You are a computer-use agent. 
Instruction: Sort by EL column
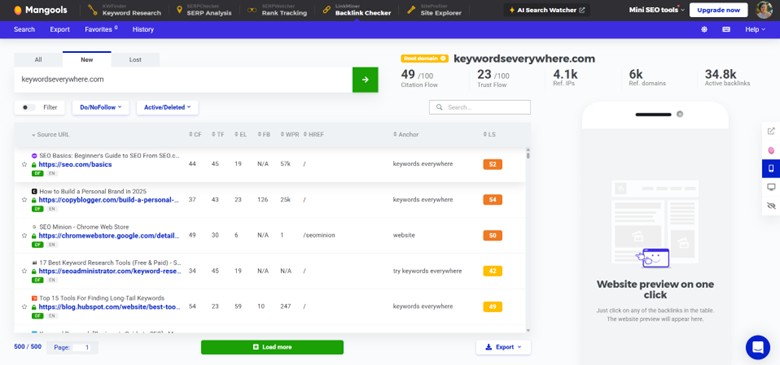pyautogui.click(x=241, y=135)
